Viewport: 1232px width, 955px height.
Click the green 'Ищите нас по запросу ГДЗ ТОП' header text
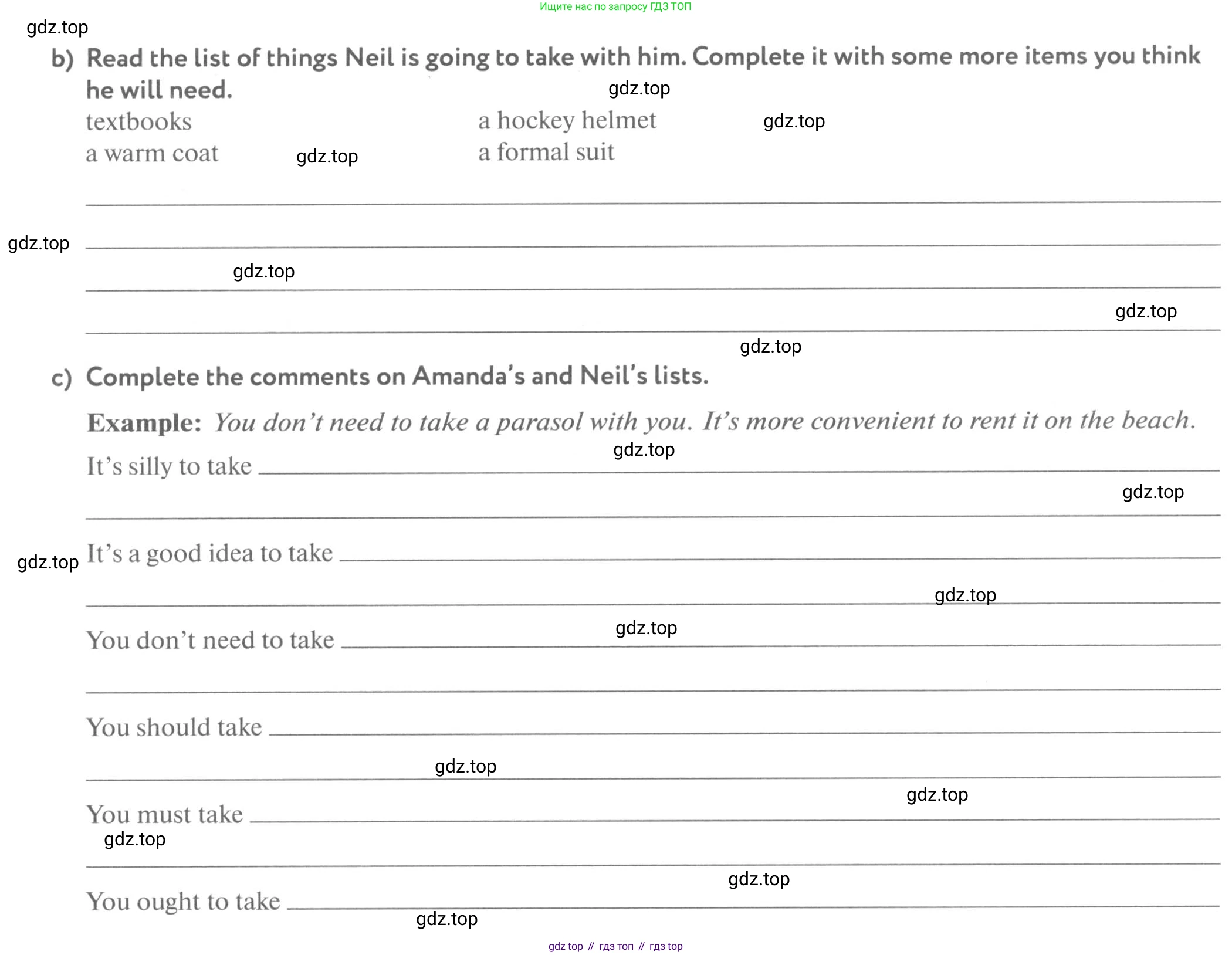615,6
